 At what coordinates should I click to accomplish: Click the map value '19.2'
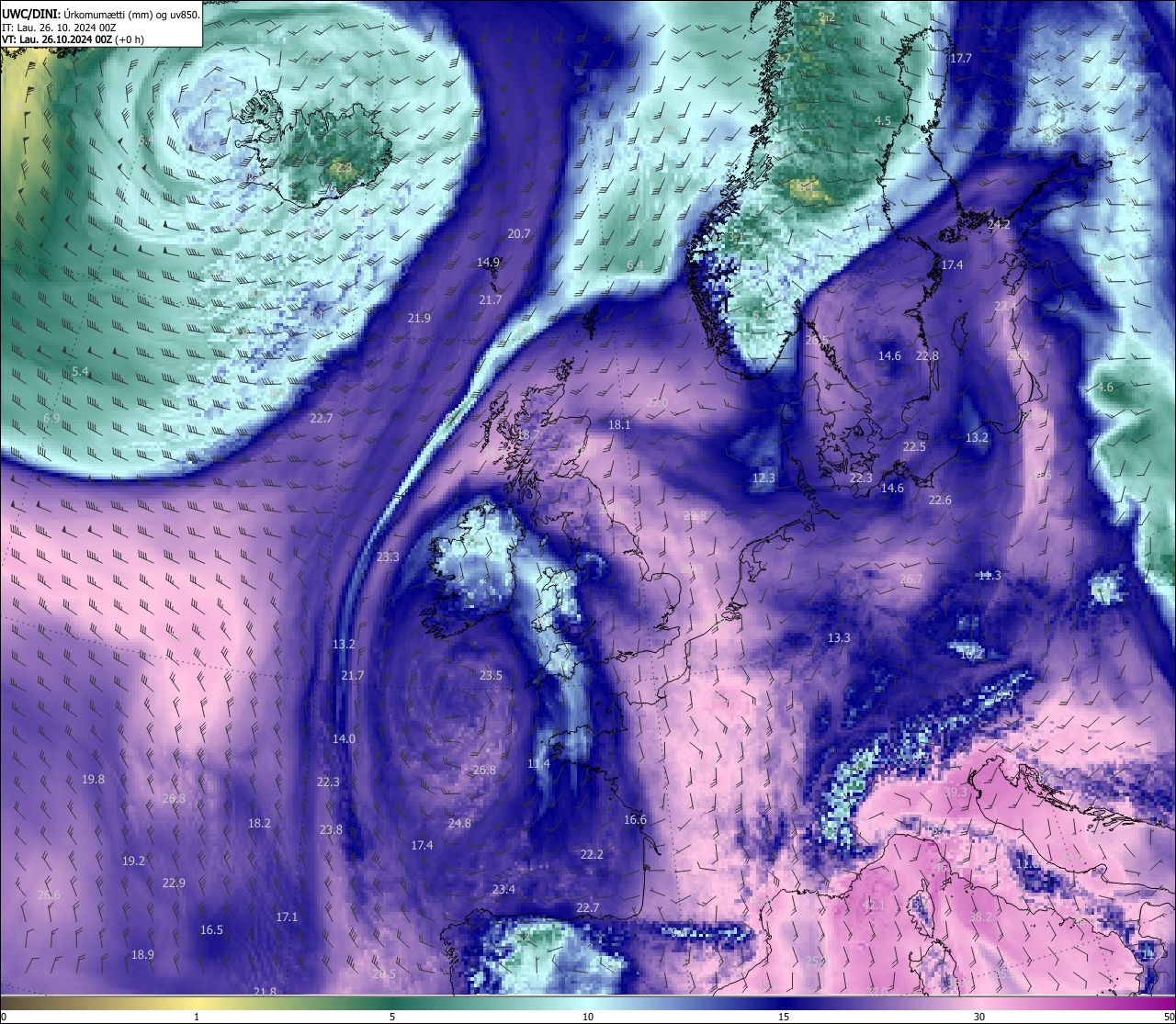tap(133, 861)
